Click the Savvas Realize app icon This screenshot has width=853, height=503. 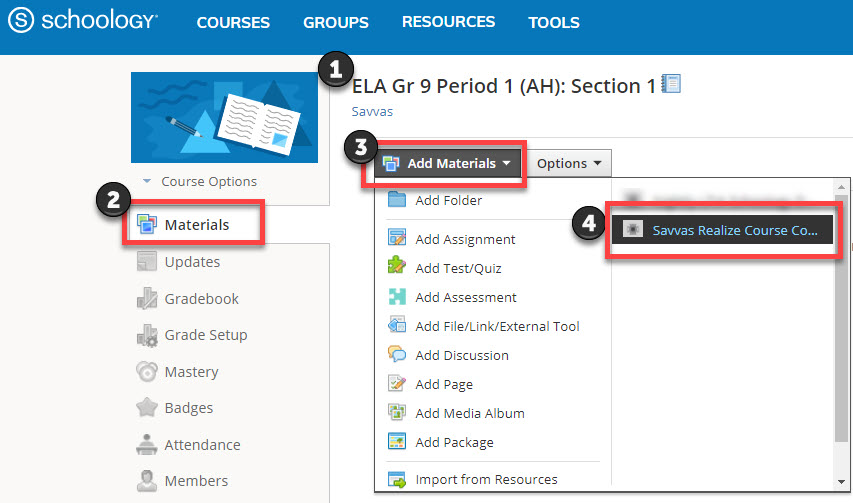tap(633, 229)
